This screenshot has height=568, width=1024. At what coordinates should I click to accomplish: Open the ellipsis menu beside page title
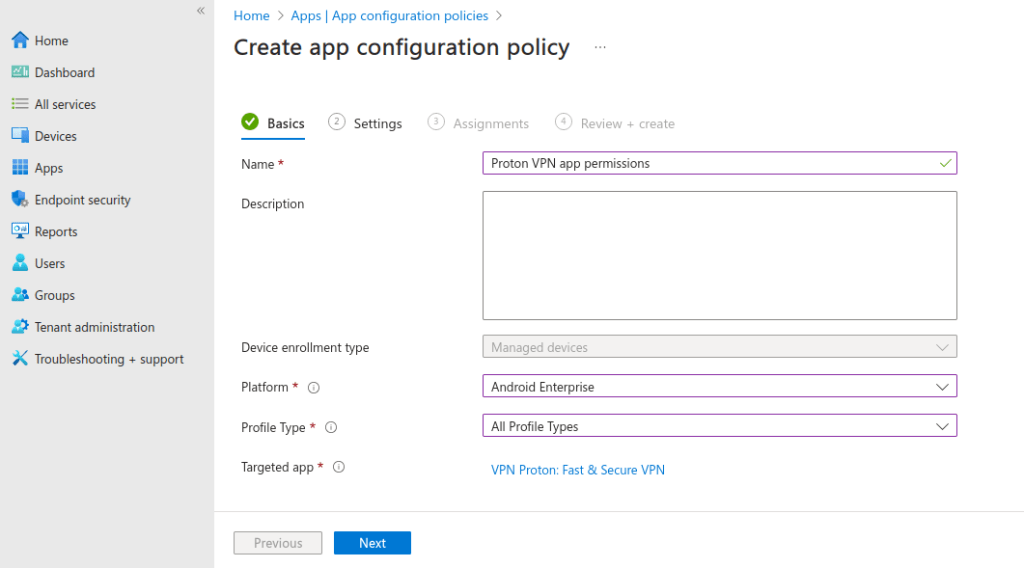click(600, 48)
